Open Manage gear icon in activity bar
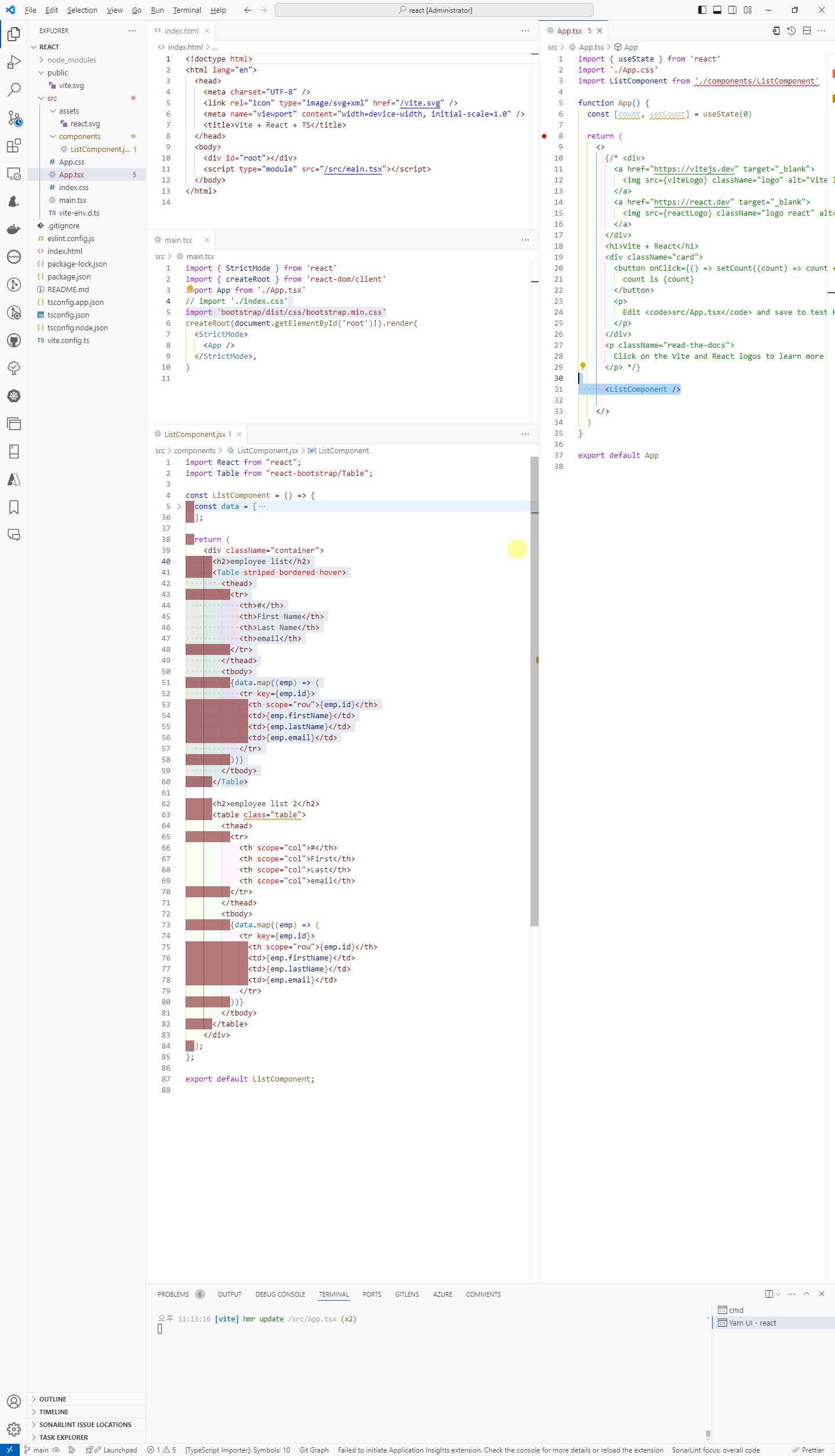The width and height of the screenshot is (835, 1456). coord(14,1429)
